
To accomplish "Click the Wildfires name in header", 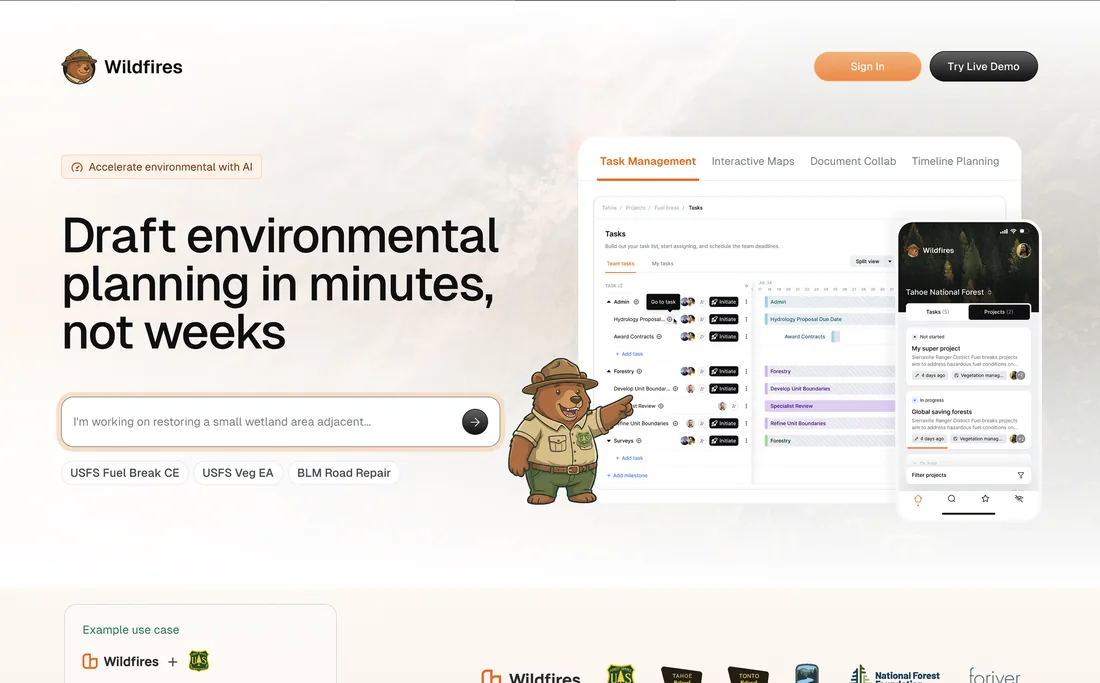I will point(143,67).
